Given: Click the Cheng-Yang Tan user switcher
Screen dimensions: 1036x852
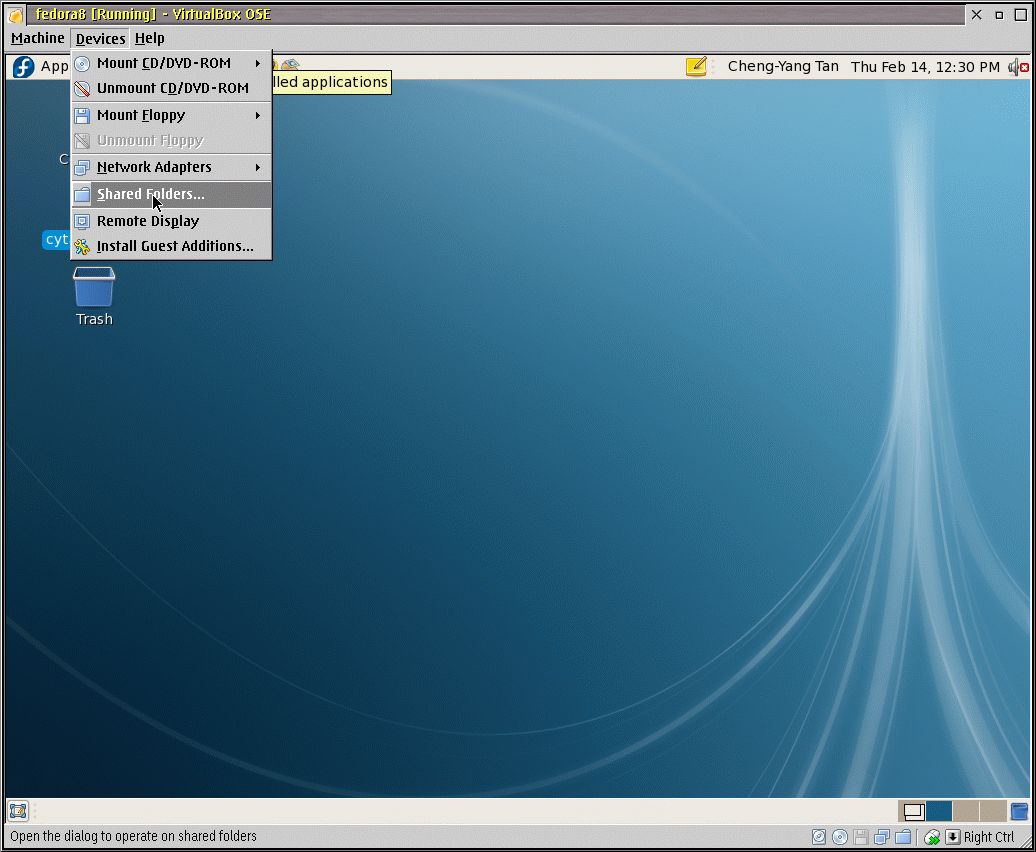Looking at the screenshot, I should [783, 67].
